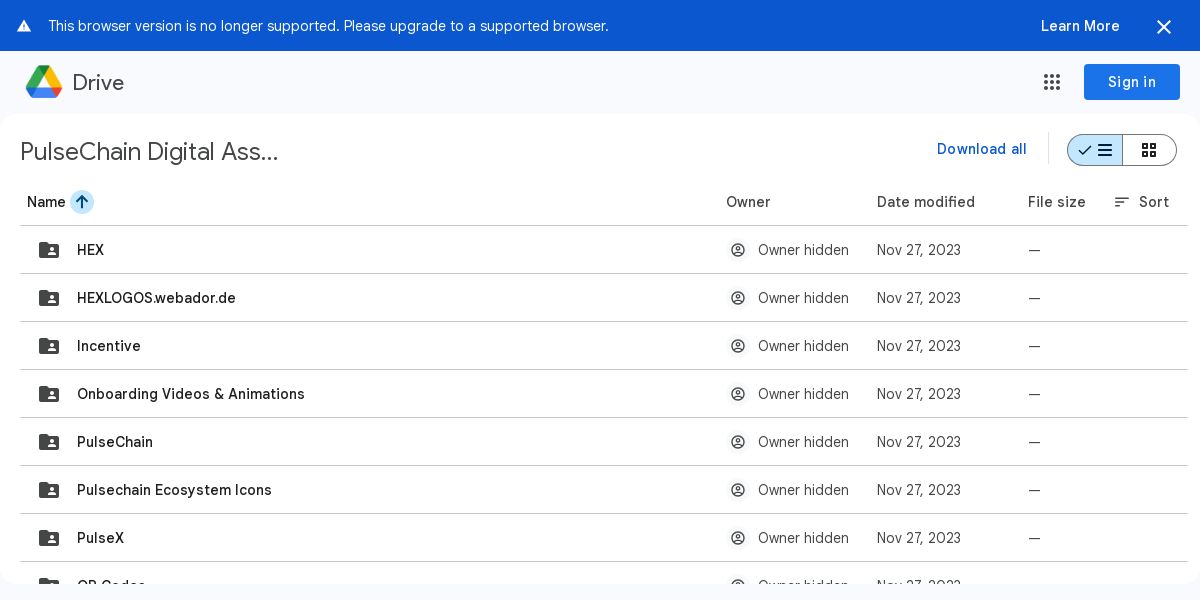The height and width of the screenshot is (600, 1200).
Task: Open the Learn More link in banner
Action: click(1080, 26)
